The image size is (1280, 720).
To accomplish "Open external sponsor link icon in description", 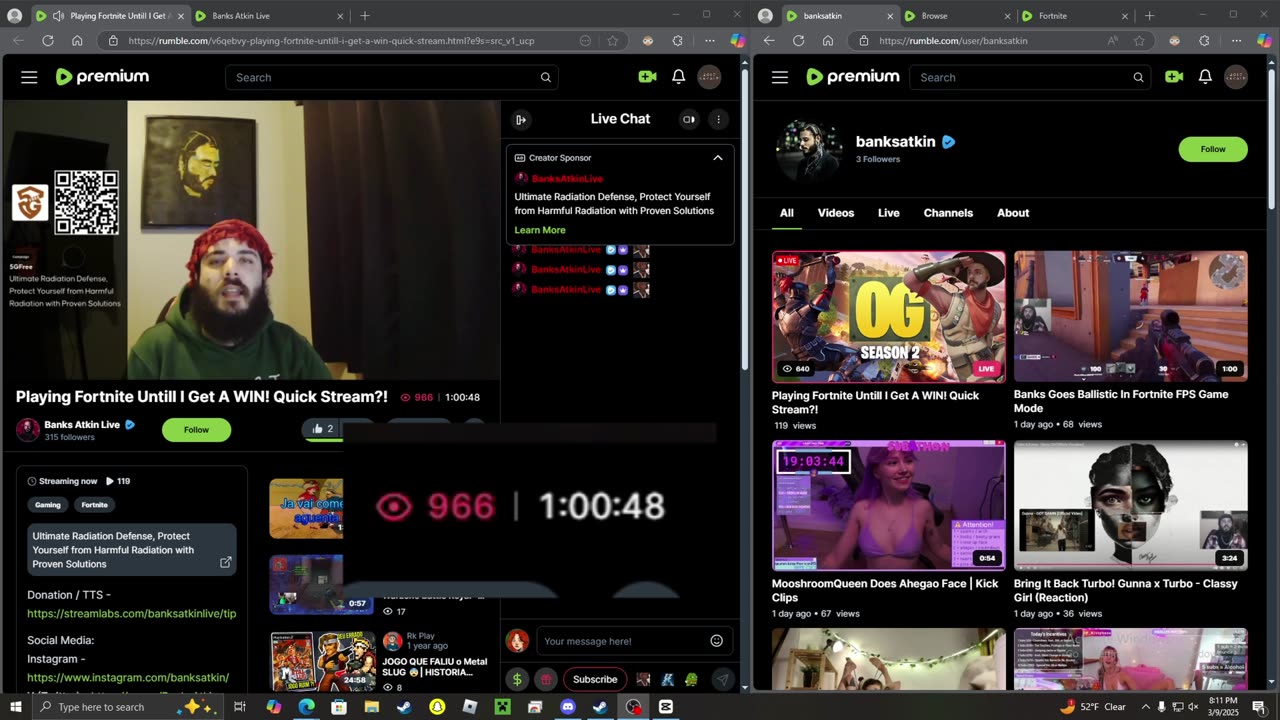I will [225, 562].
